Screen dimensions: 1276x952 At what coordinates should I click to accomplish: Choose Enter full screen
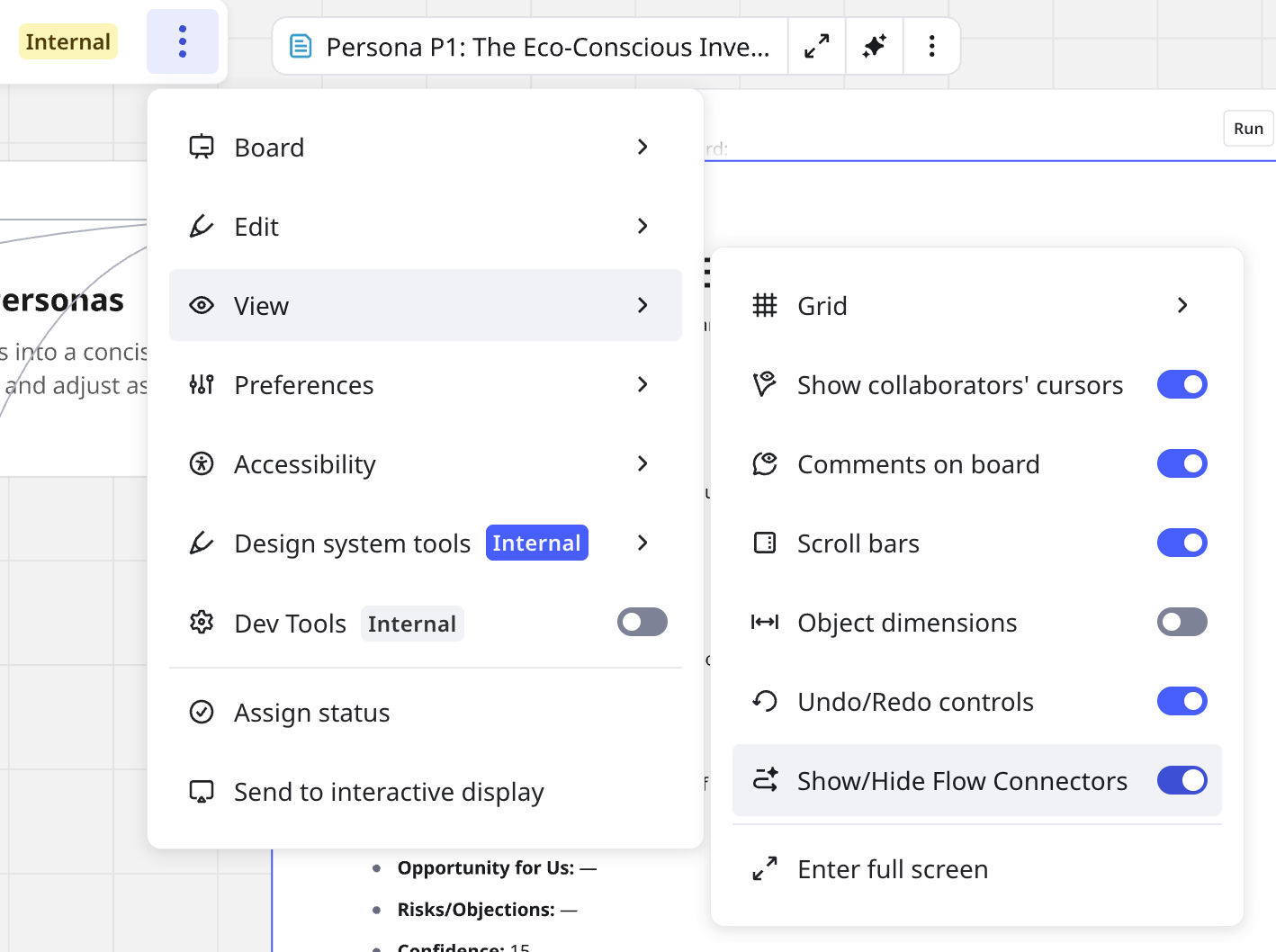pyautogui.click(x=893, y=869)
